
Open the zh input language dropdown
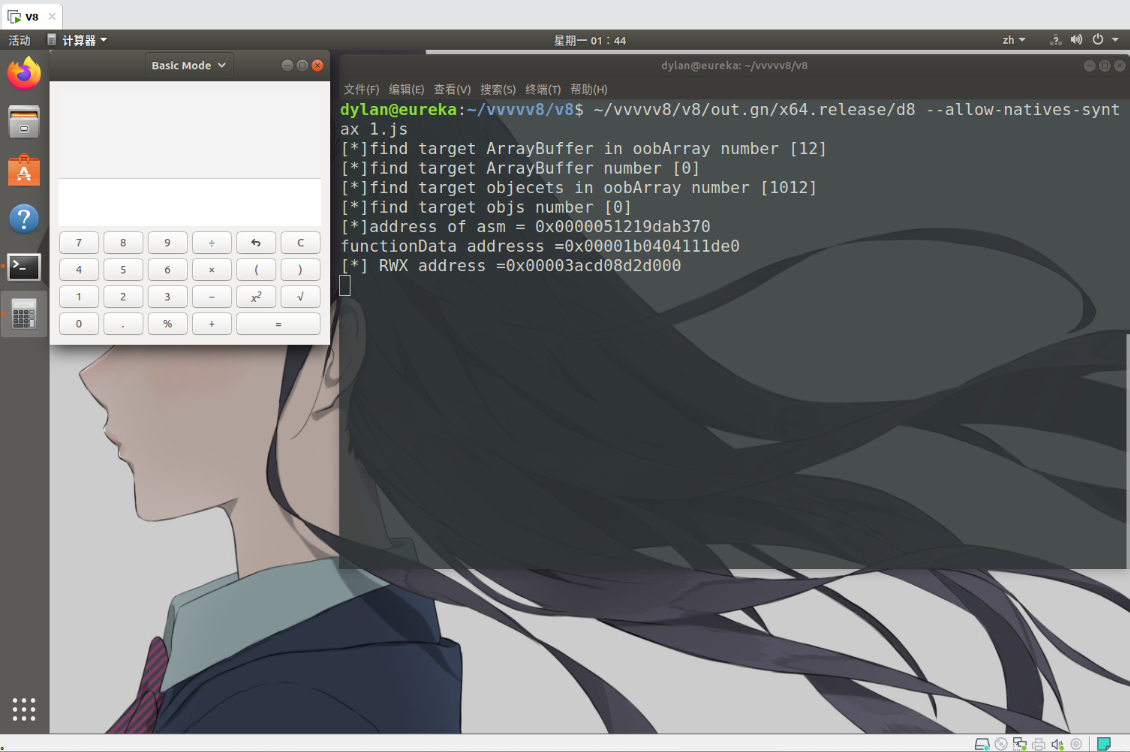click(x=1014, y=40)
